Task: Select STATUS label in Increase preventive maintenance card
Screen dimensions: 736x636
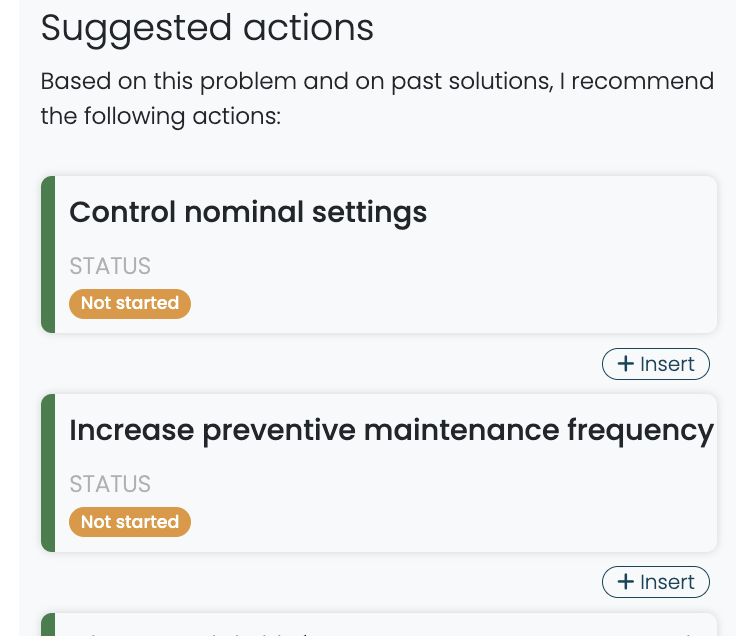Action: coord(110,484)
